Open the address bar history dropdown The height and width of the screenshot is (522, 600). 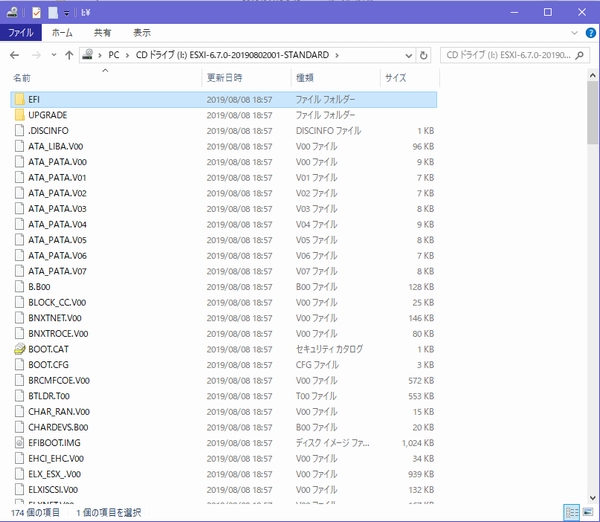pyautogui.click(x=409, y=55)
